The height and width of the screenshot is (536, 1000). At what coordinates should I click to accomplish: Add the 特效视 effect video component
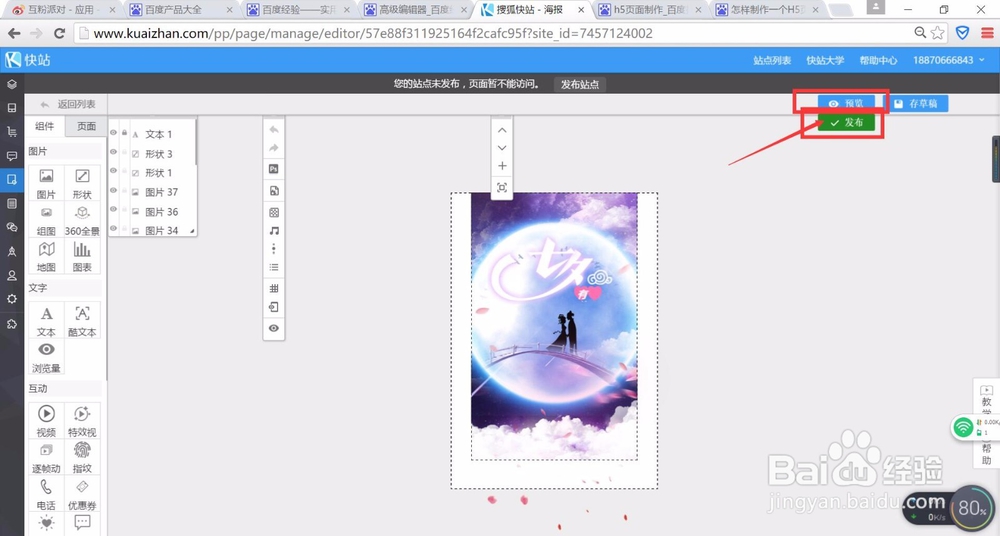82,421
